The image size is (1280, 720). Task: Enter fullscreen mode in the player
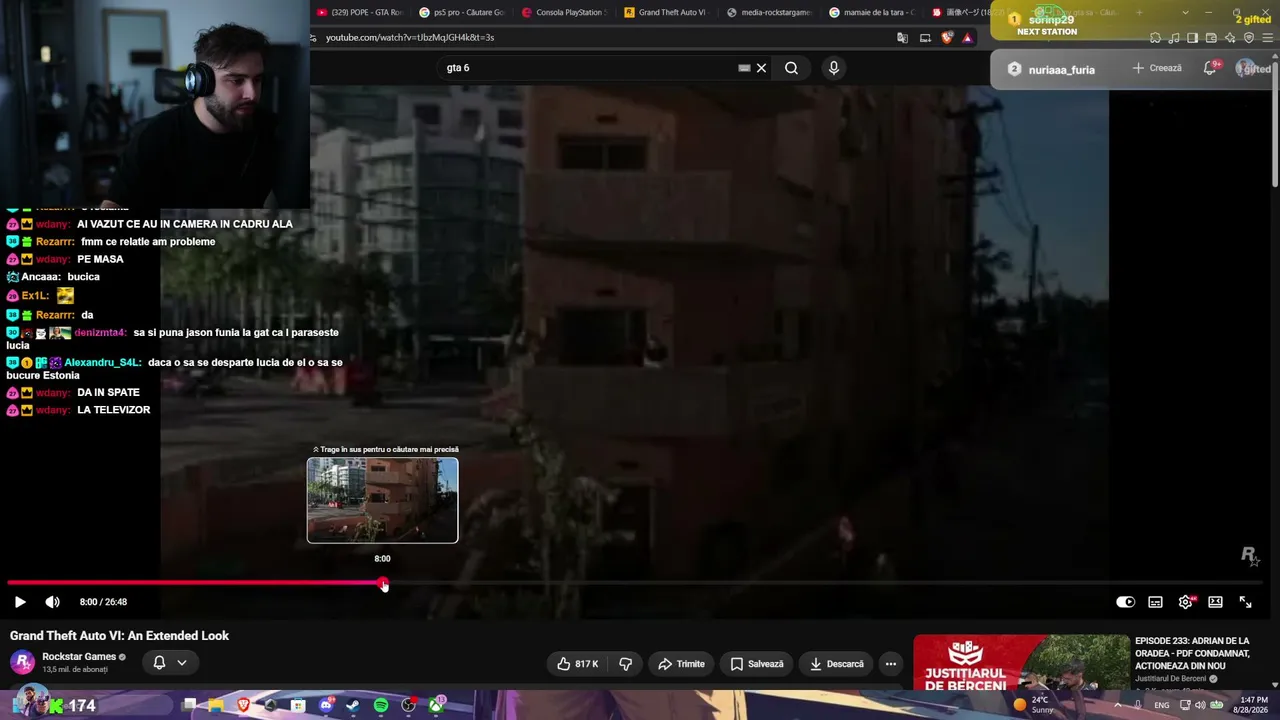coord(1245,602)
